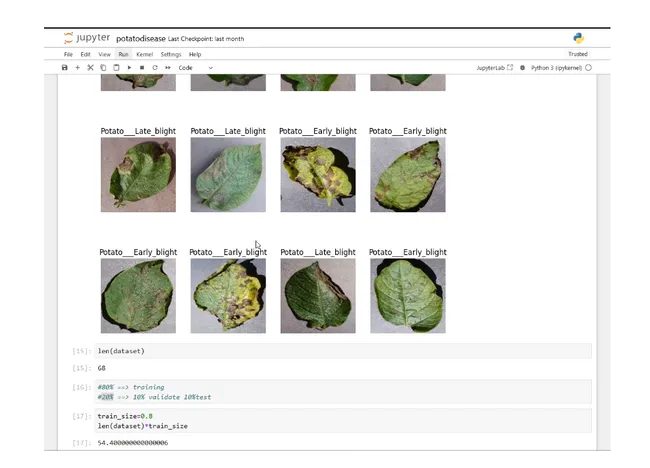Screen dimensions: 650x468
Task: Click the second Late_blight leaf image in middle row
Action: (x=228, y=175)
